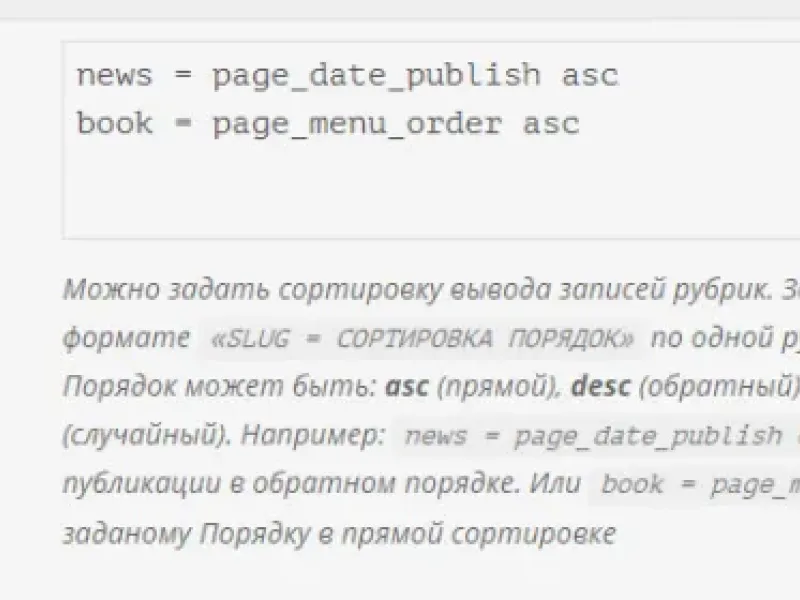Click the news keyword at textarea start
The image size is (800, 600).
(x=113, y=74)
